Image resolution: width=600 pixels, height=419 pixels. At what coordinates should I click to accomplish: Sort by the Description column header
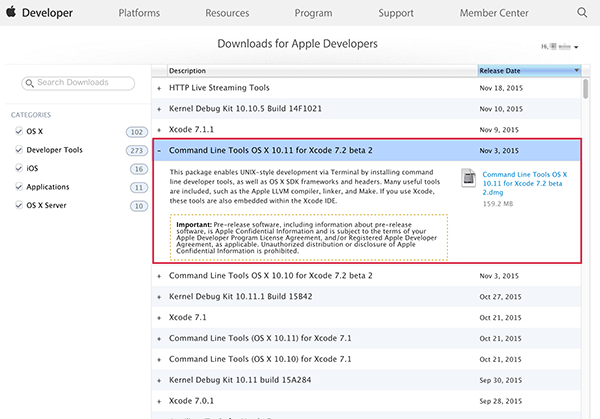(322, 71)
